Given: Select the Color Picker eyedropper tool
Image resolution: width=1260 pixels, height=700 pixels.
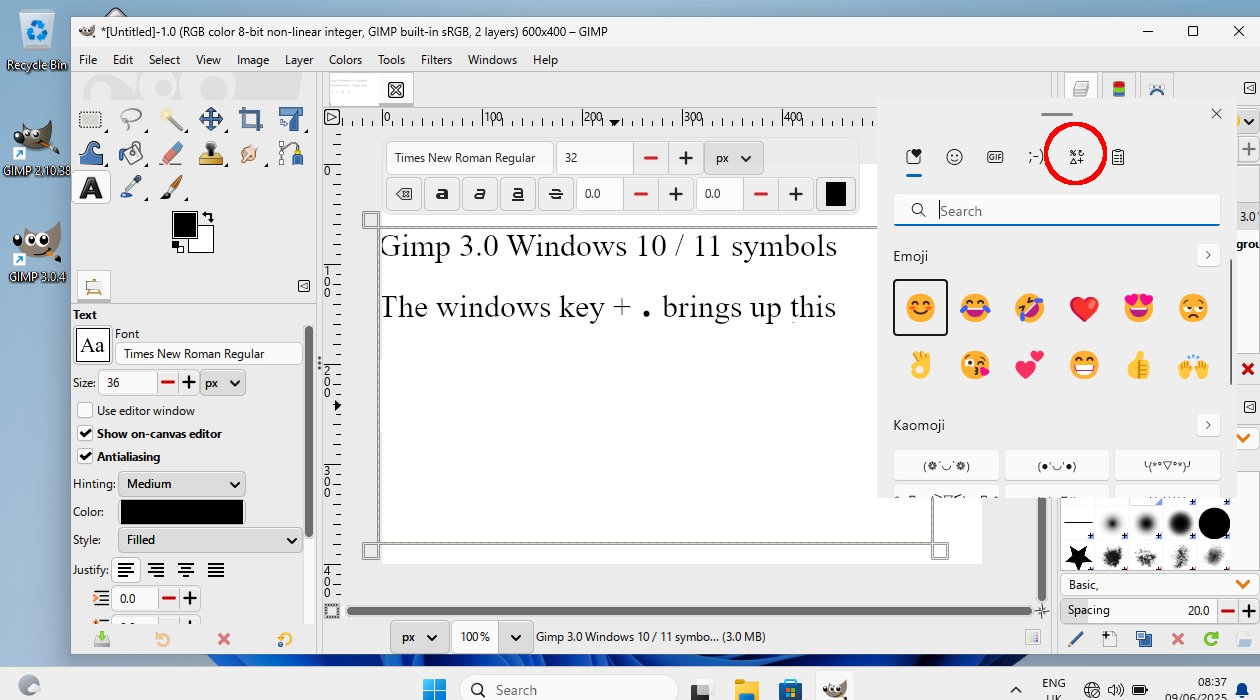Looking at the screenshot, I should [131, 187].
